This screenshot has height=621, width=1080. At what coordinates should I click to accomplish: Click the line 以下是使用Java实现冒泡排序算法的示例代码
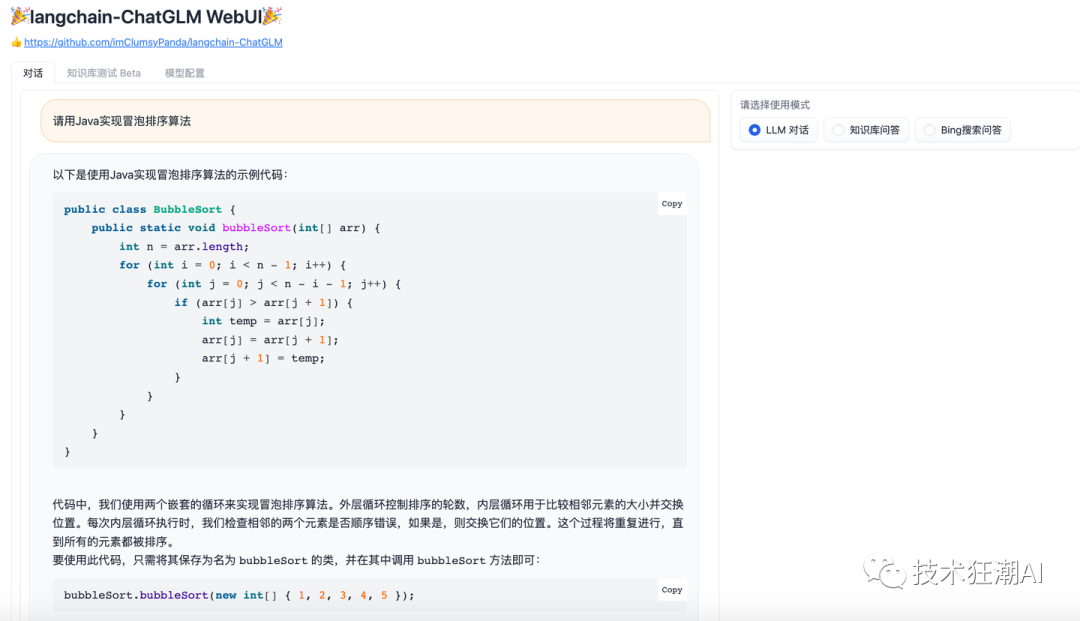170,175
